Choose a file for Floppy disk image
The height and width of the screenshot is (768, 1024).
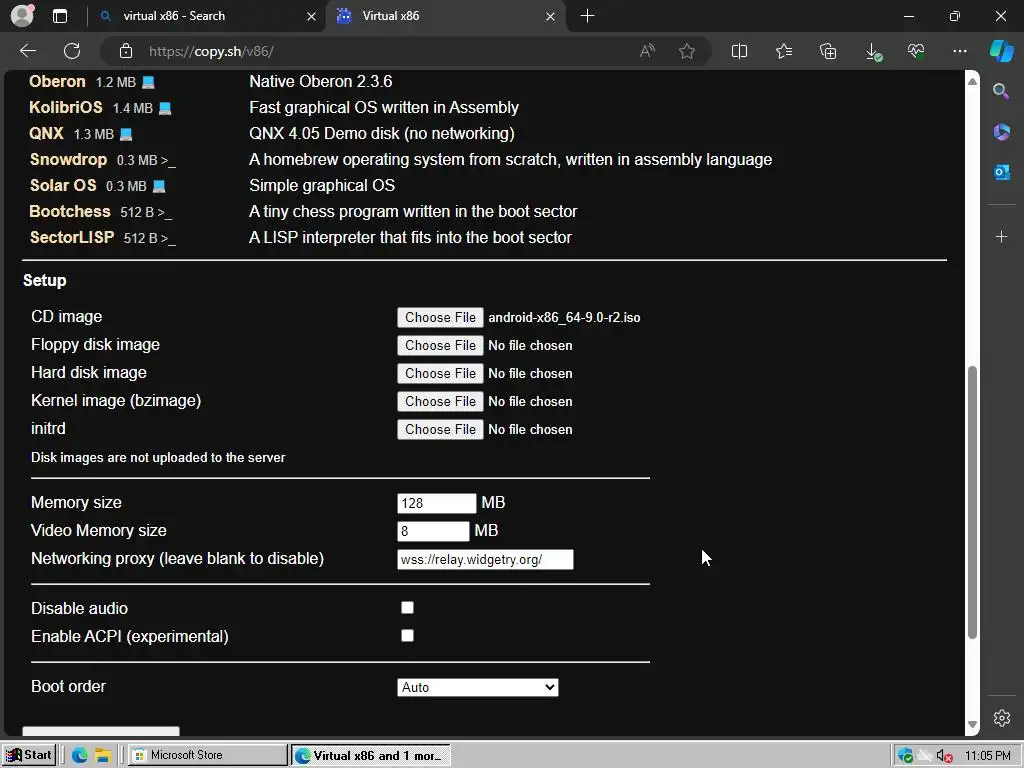[x=440, y=345]
